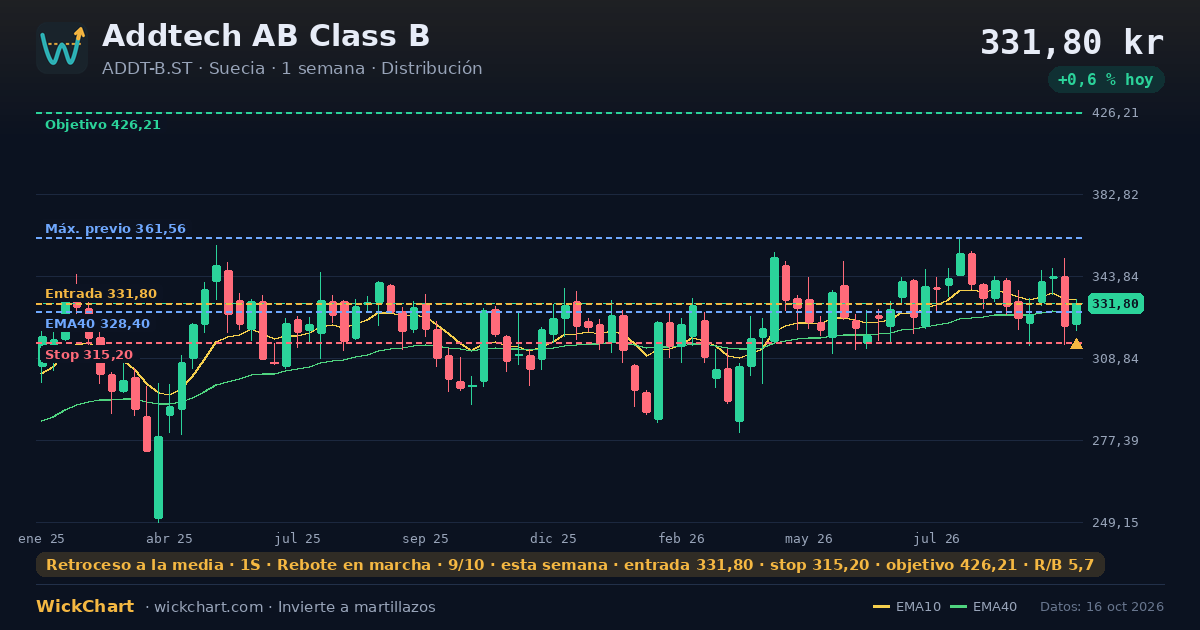Click the Datos: 16 oct 2026 text

(x=1102, y=607)
